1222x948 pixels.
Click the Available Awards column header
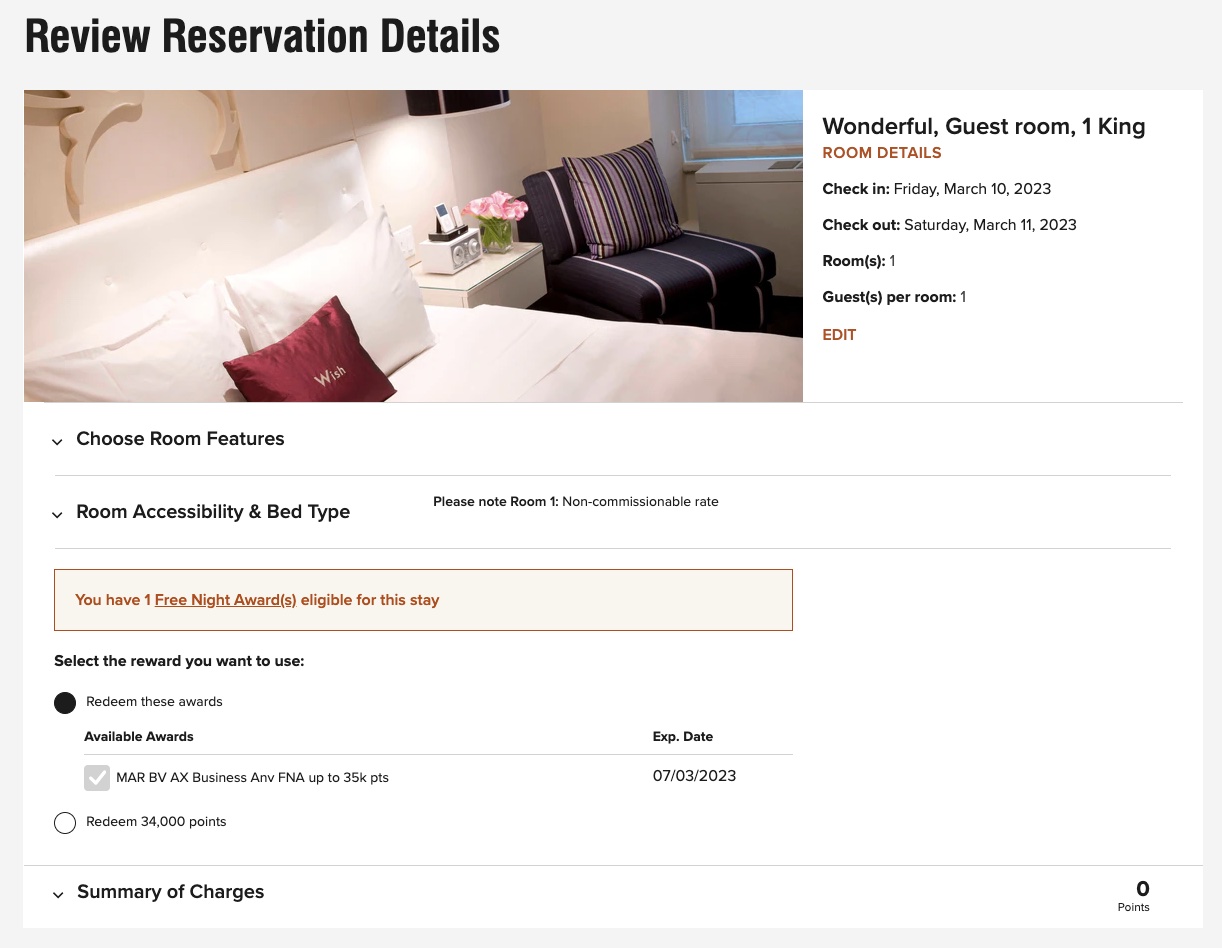138,737
